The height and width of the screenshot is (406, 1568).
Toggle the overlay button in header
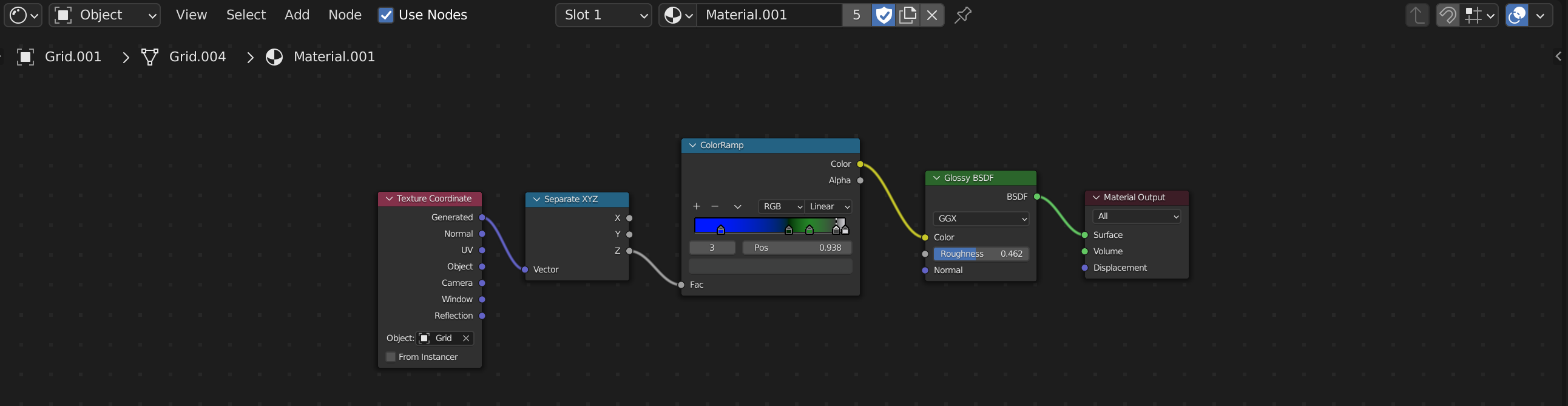tap(1516, 15)
